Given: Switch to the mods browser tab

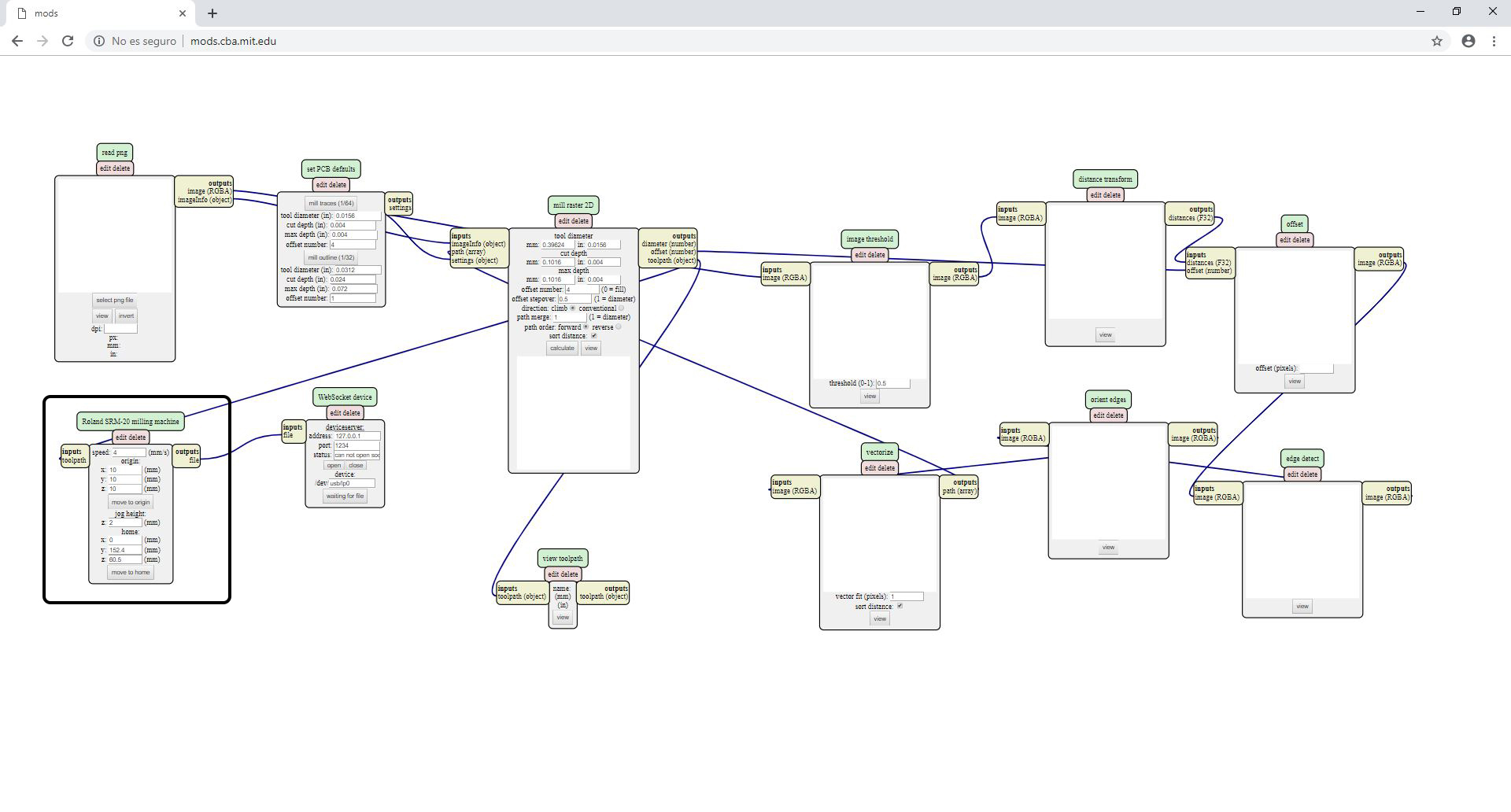Looking at the screenshot, I should 94,13.
